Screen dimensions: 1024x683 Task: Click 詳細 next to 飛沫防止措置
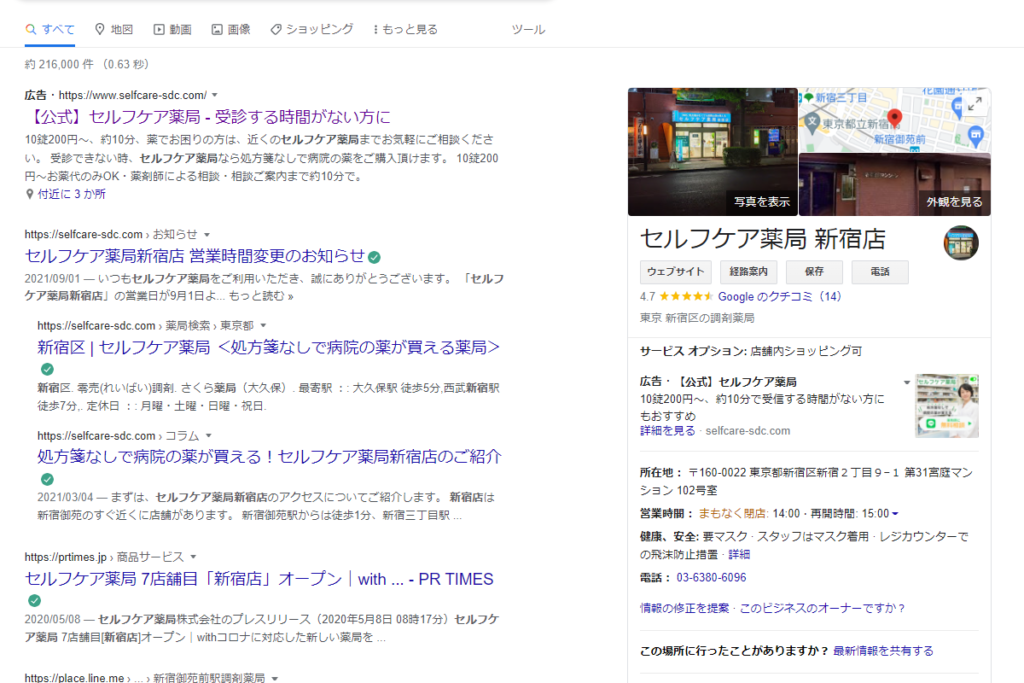click(739, 554)
